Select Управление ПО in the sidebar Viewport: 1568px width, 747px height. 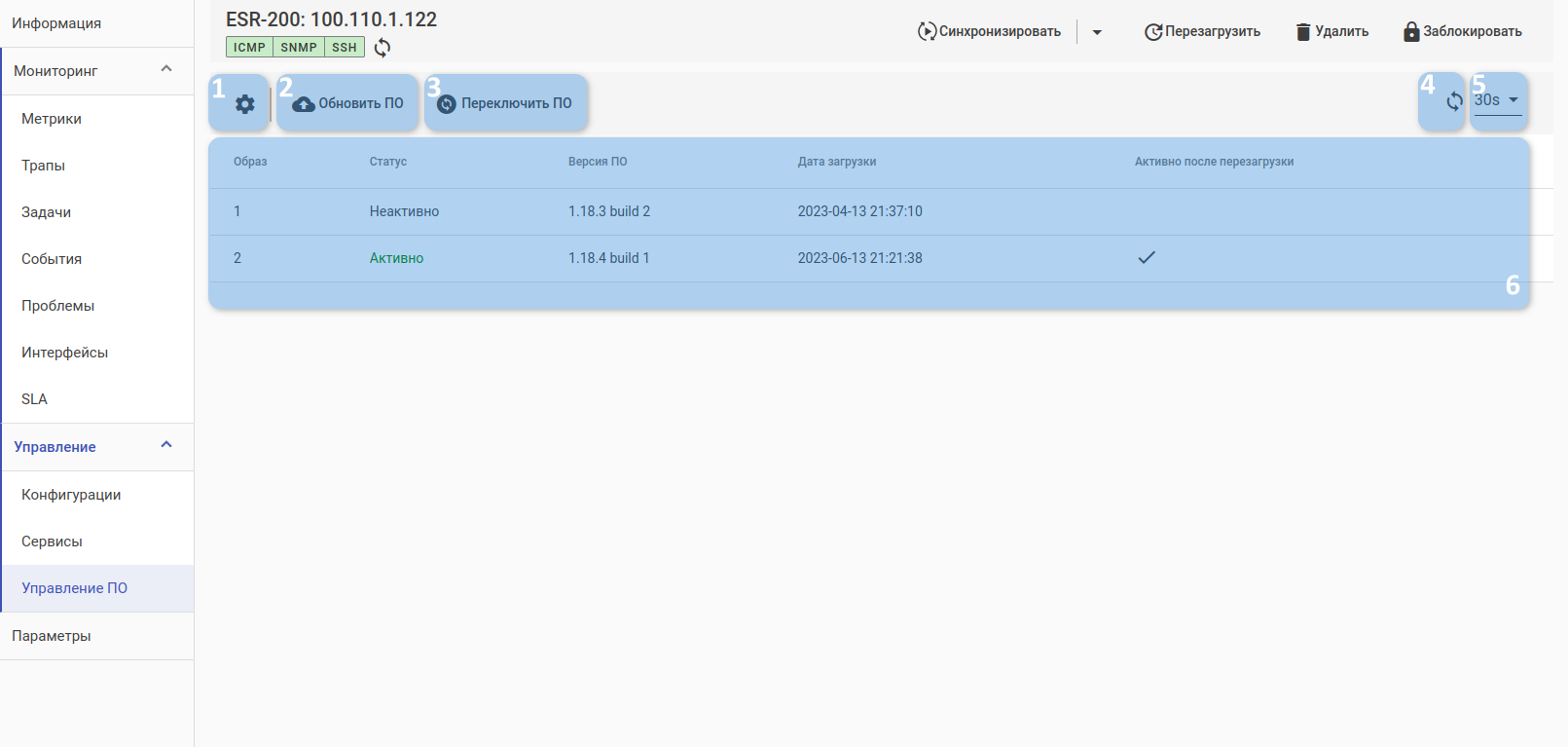point(74,588)
